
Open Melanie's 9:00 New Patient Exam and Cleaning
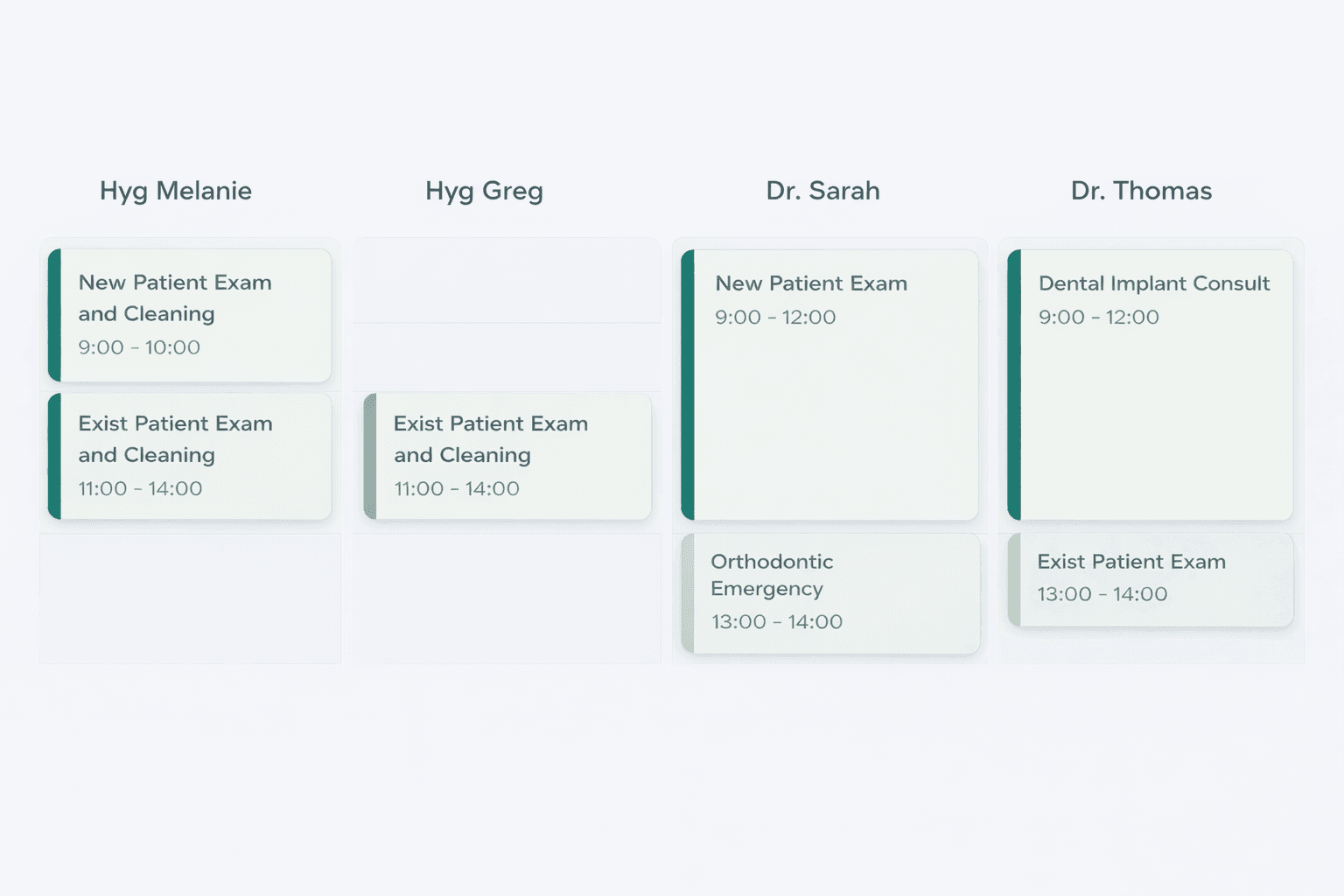[192, 315]
